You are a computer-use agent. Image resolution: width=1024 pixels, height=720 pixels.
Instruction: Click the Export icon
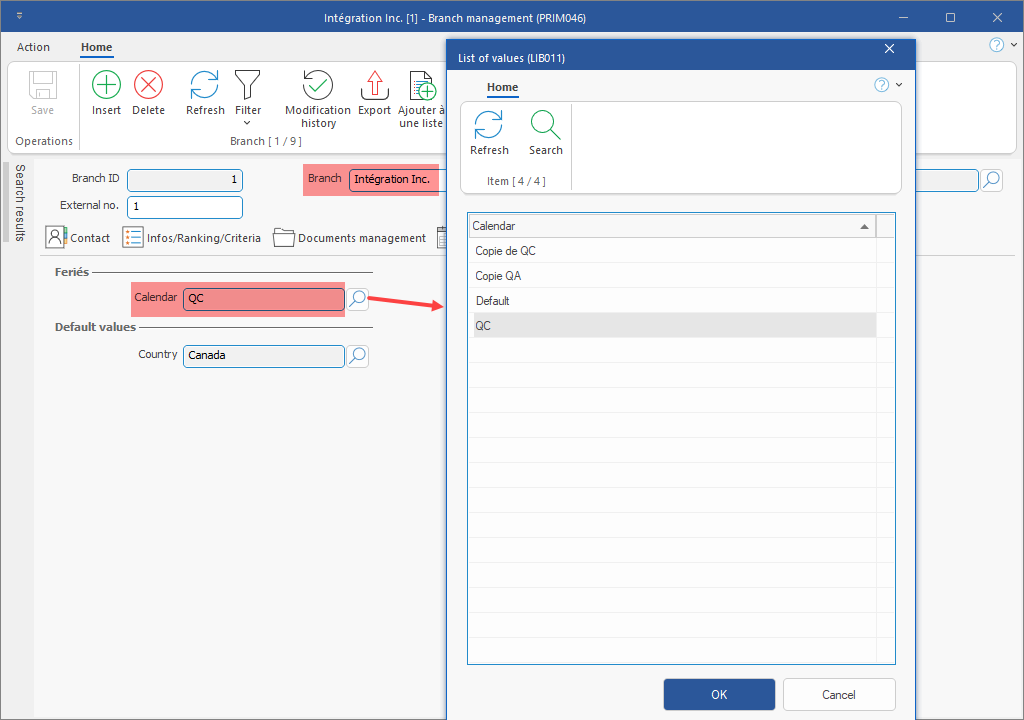point(374,86)
